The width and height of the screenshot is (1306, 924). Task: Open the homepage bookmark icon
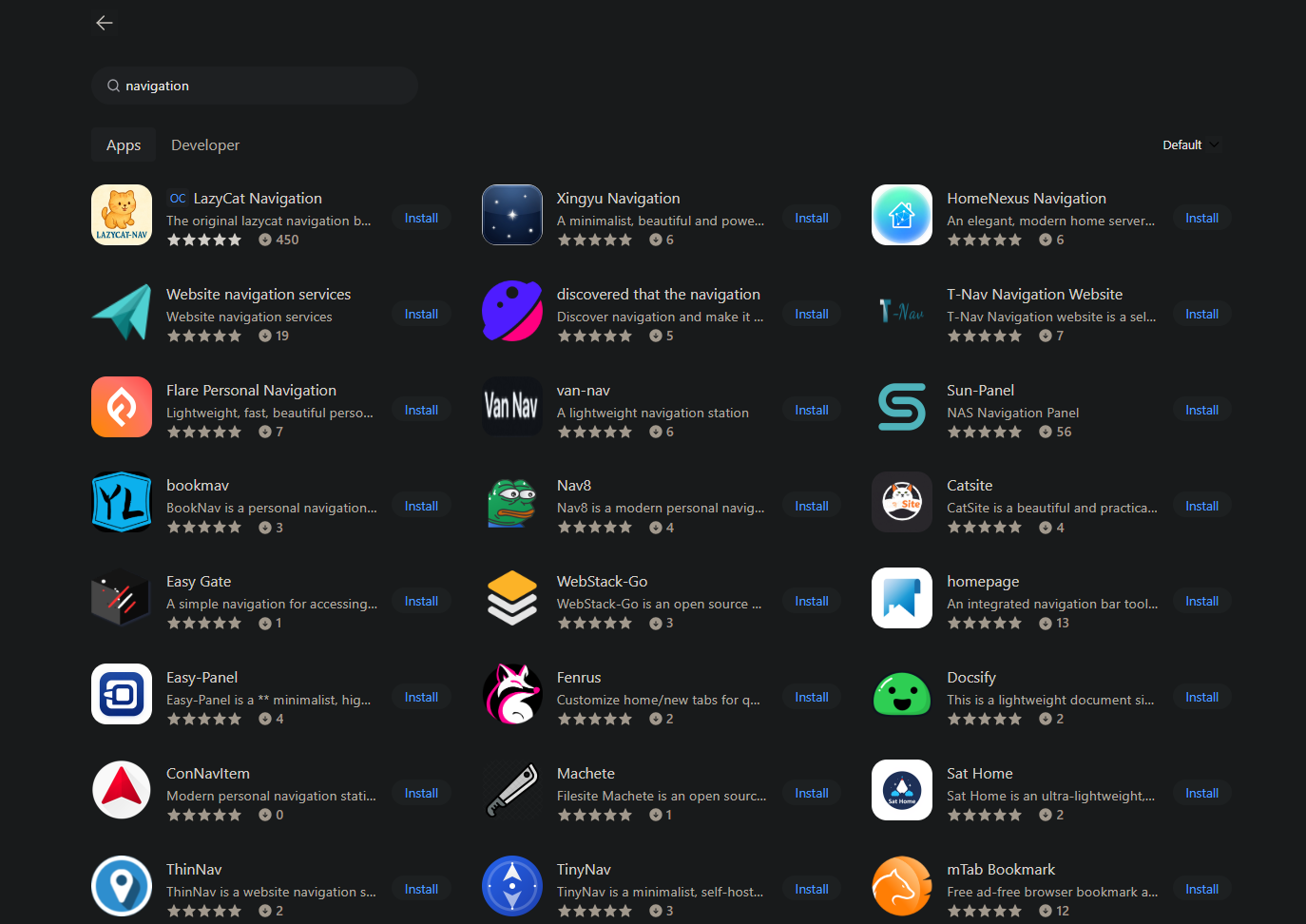902,598
